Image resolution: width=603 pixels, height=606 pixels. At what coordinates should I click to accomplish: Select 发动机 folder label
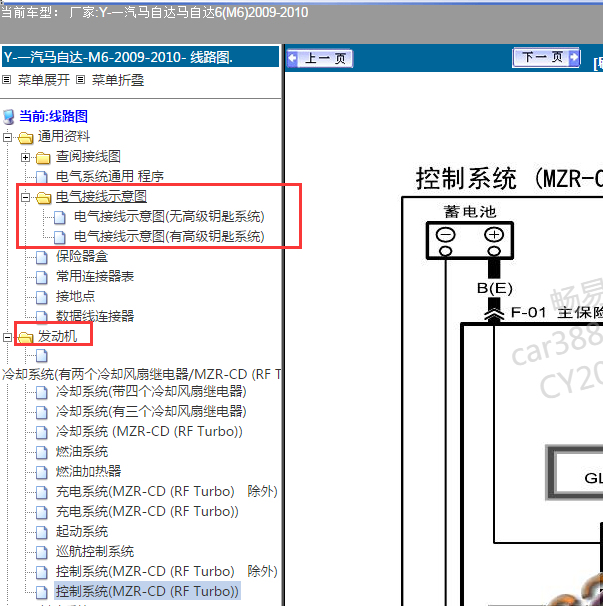[57, 336]
